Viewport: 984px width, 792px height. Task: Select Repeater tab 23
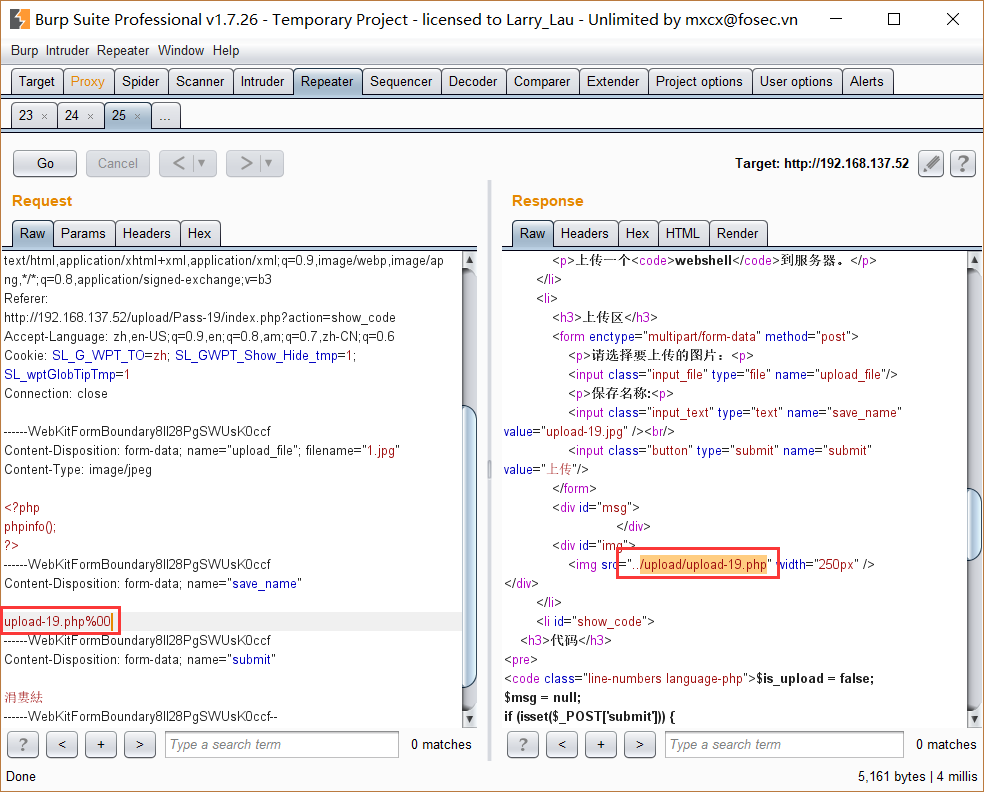(x=26, y=116)
